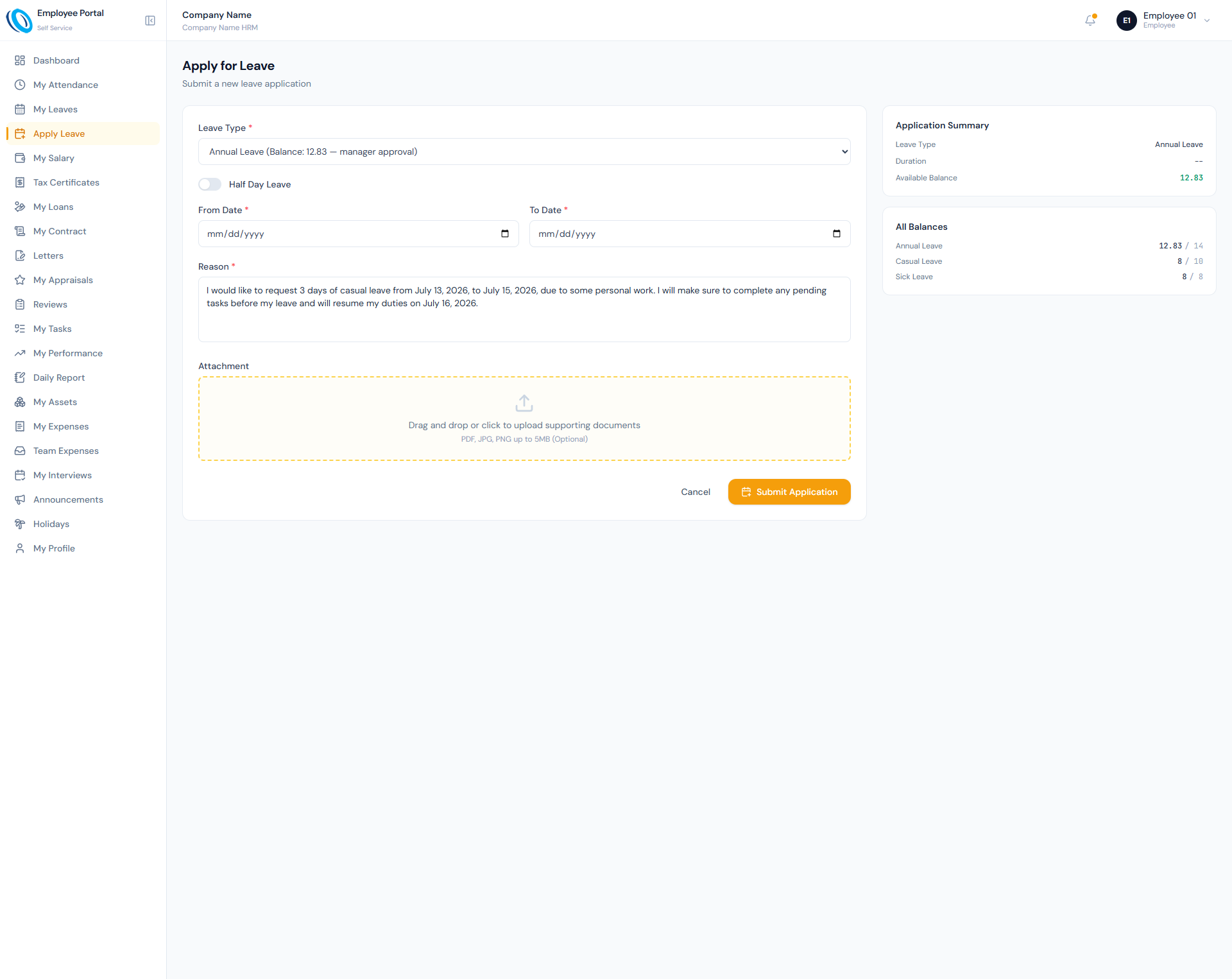Select My Profile in sidebar
The image size is (1232, 979).
[x=83, y=548]
